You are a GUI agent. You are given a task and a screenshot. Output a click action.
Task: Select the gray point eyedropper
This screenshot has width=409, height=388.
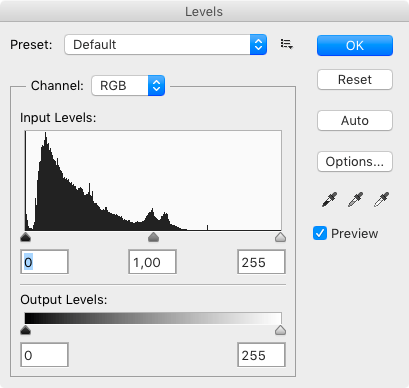pyautogui.click(x=355, y=199)
